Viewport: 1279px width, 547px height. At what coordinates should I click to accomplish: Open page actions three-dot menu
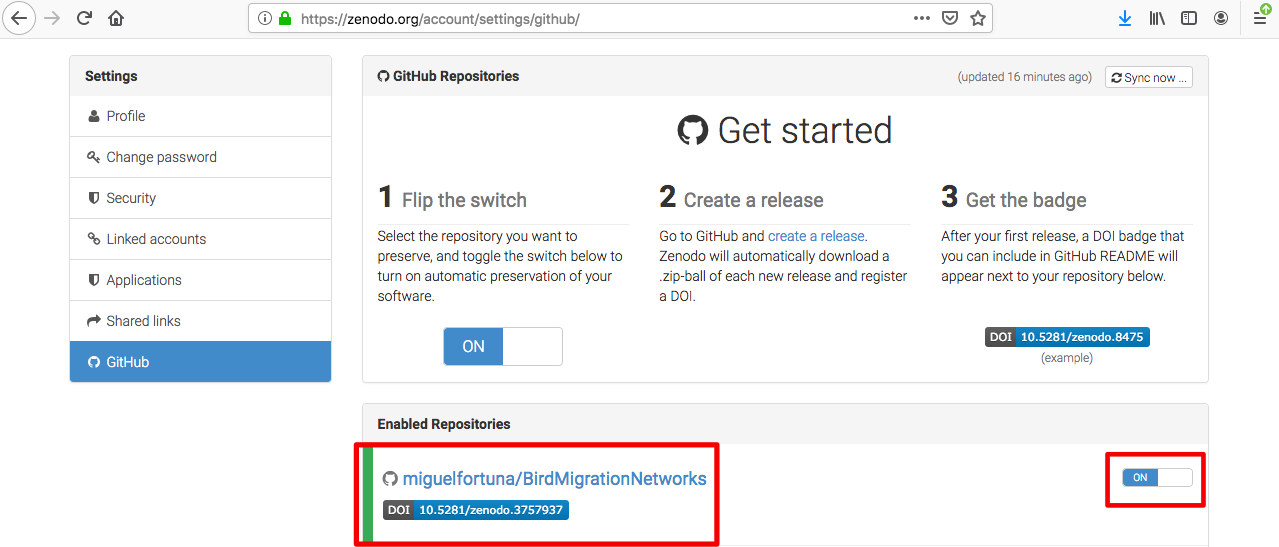922,18
